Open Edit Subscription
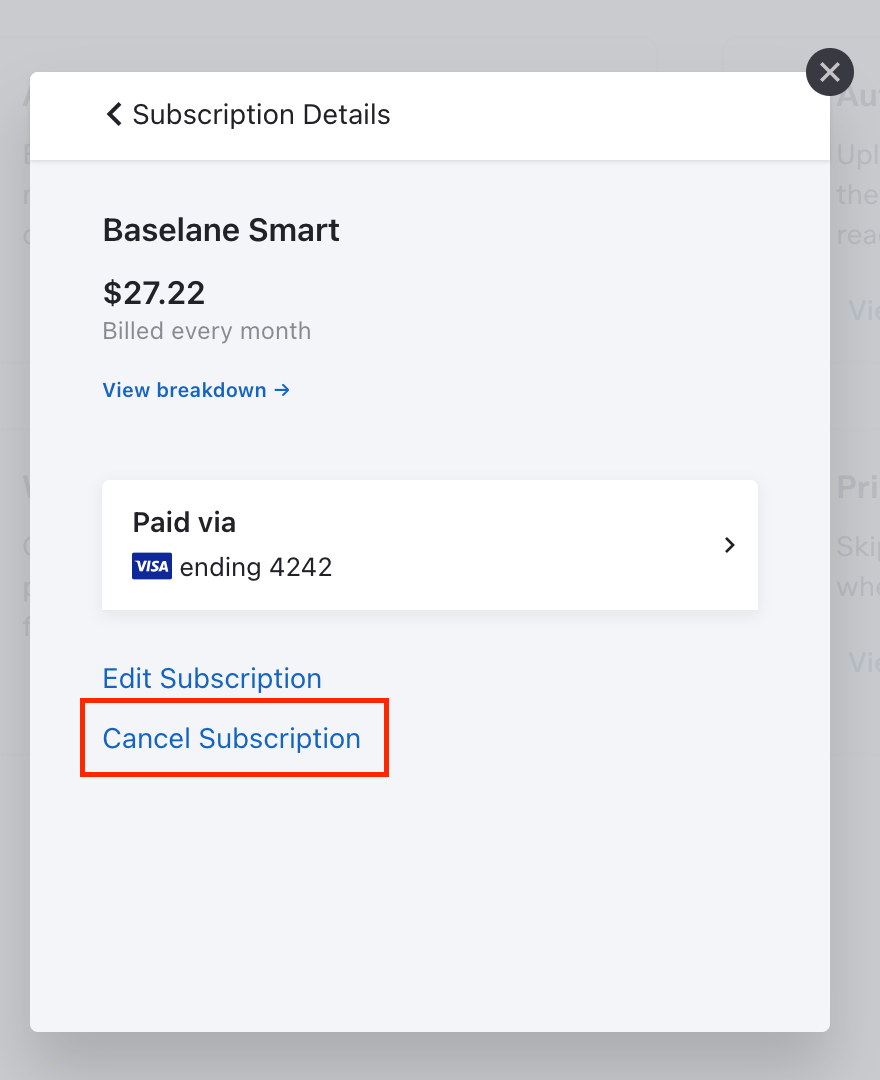The image size is (880, 1080). pos(212,678)
